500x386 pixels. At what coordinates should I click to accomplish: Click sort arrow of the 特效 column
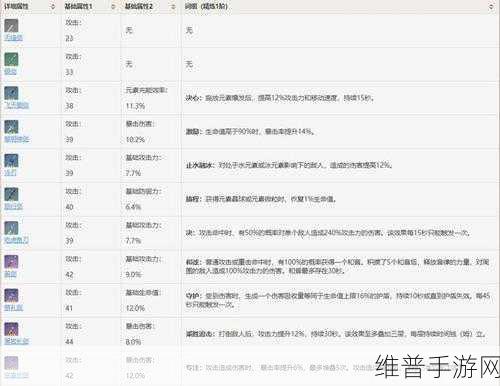tap(491, 6)
